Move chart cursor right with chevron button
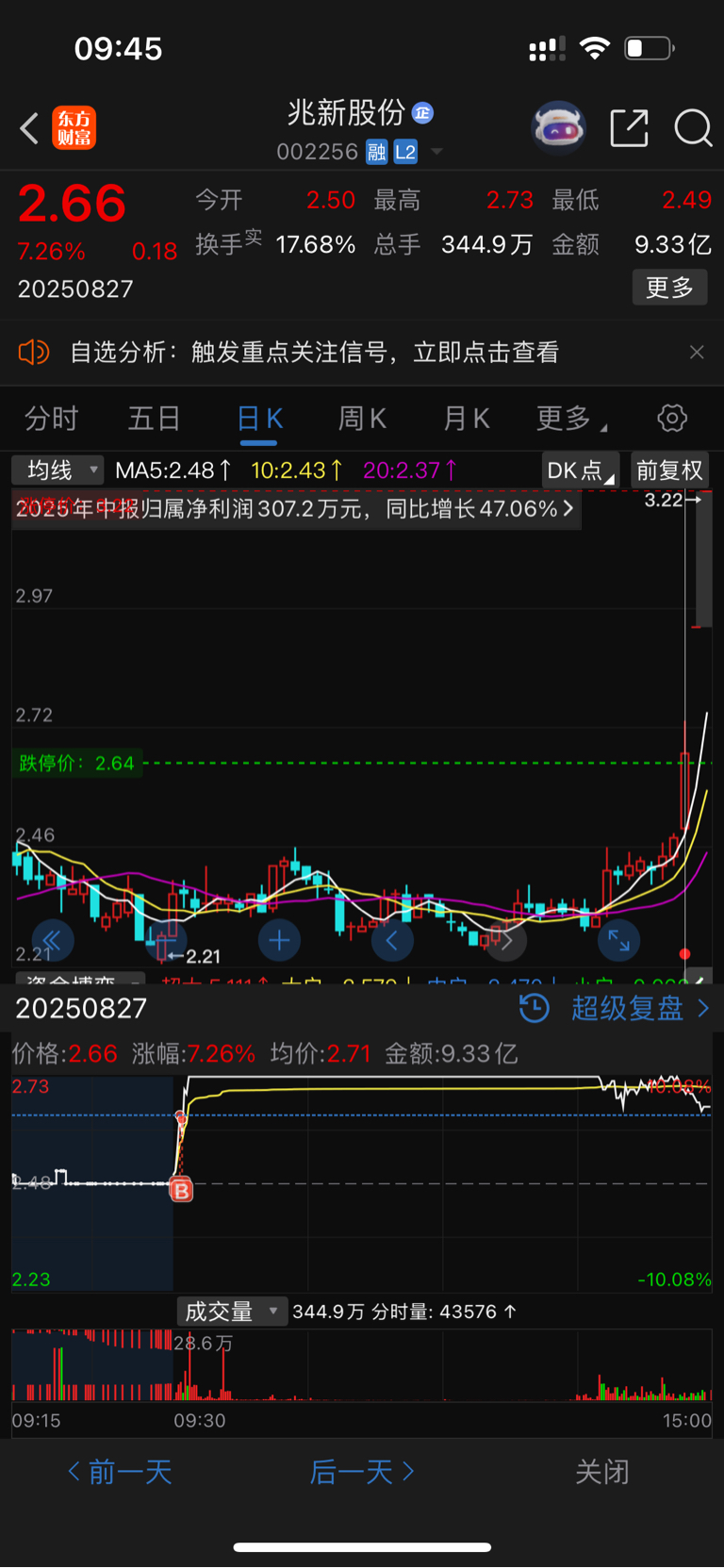 [506, 940]
